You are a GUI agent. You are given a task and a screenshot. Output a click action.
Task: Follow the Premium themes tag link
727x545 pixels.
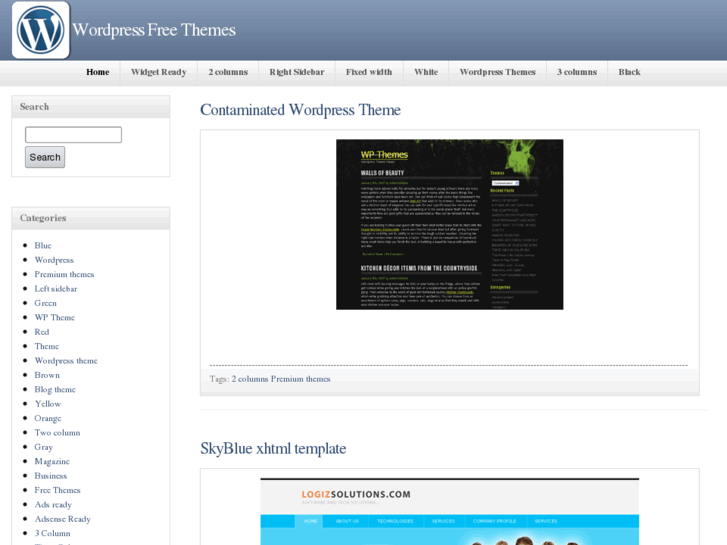300,379
